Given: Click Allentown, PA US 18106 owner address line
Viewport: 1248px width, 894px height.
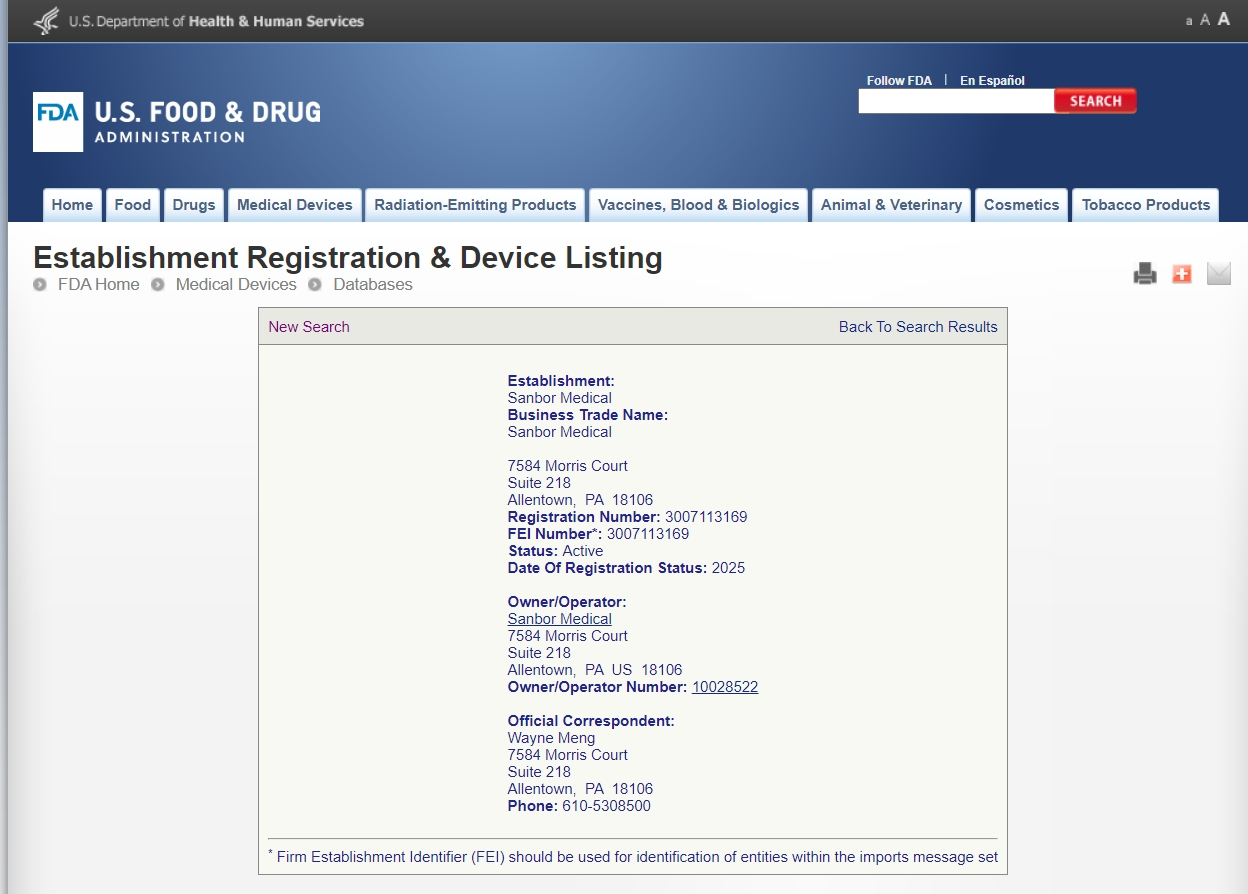Looking at the screenshot, I should (x=595, y=670).
